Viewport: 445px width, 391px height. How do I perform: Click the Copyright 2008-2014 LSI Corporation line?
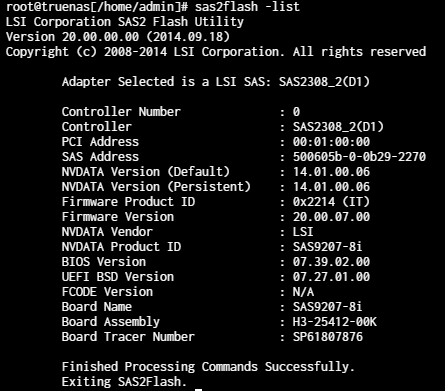[x=216, y=52]
